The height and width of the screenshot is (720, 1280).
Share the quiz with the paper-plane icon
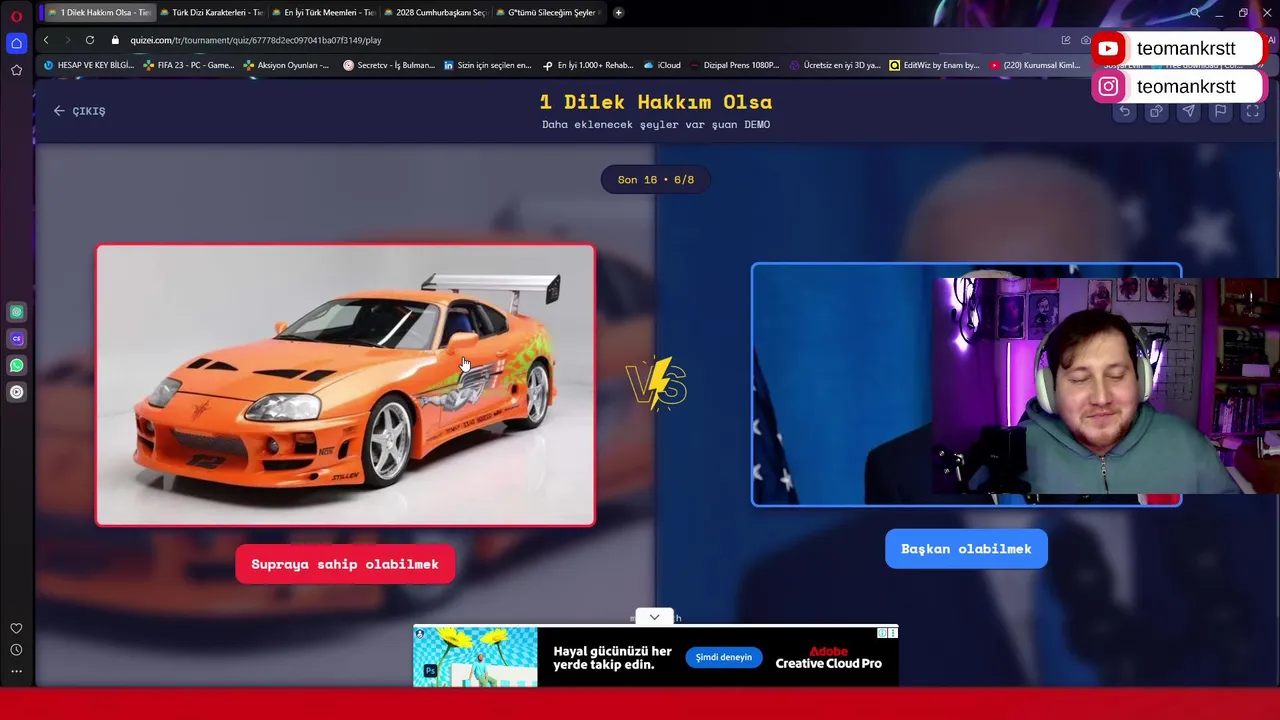[1188, 111]
